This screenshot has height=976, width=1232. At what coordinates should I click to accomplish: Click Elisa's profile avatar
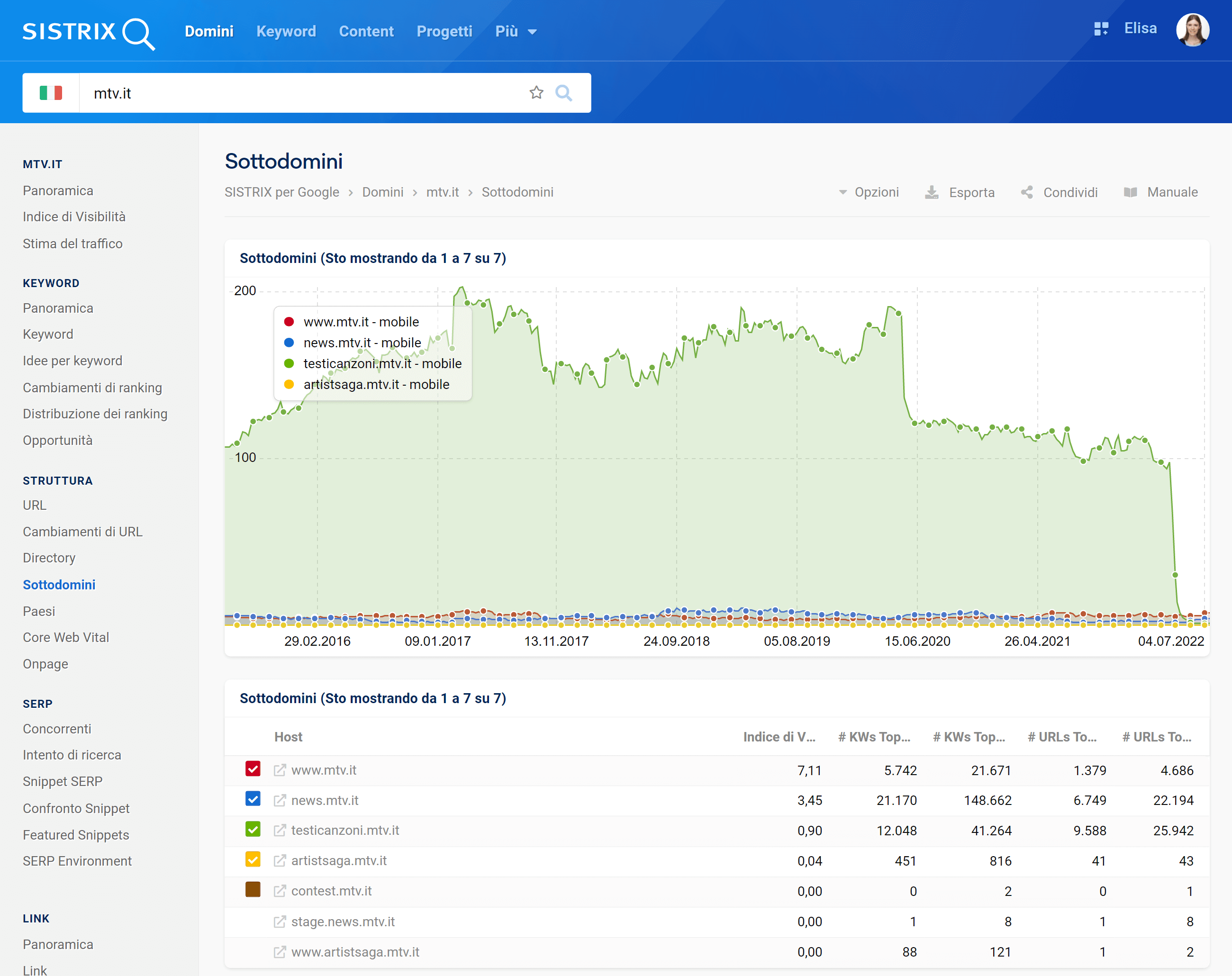(1193, 30)
